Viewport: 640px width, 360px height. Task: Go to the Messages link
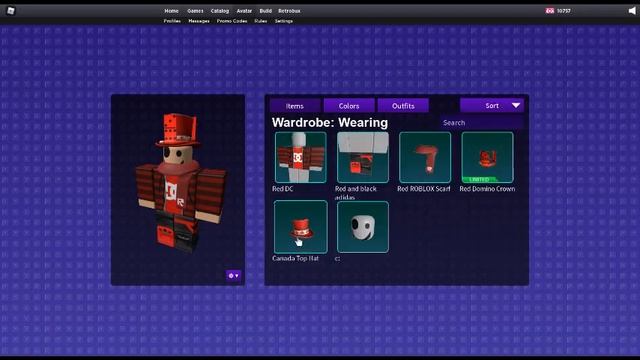[199, 21]
